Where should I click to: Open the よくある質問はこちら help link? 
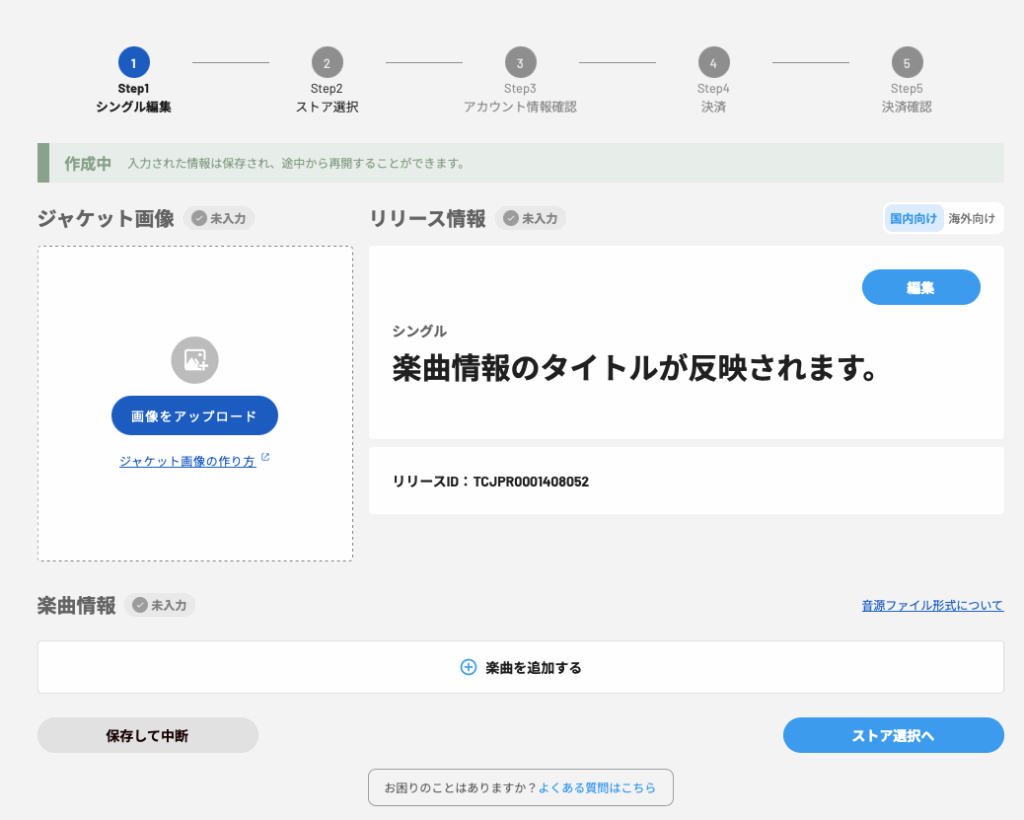(596, 788)
